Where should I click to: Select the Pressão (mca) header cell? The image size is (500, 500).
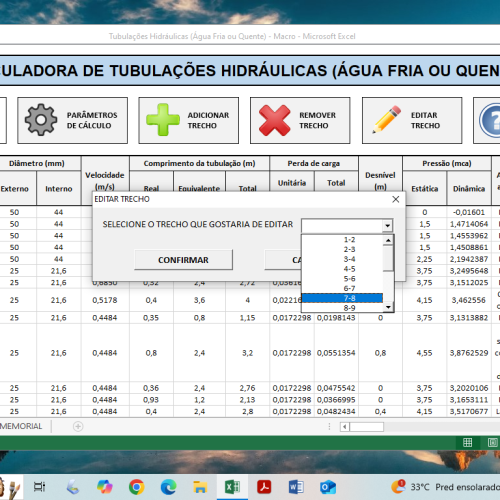pos(447,163)
